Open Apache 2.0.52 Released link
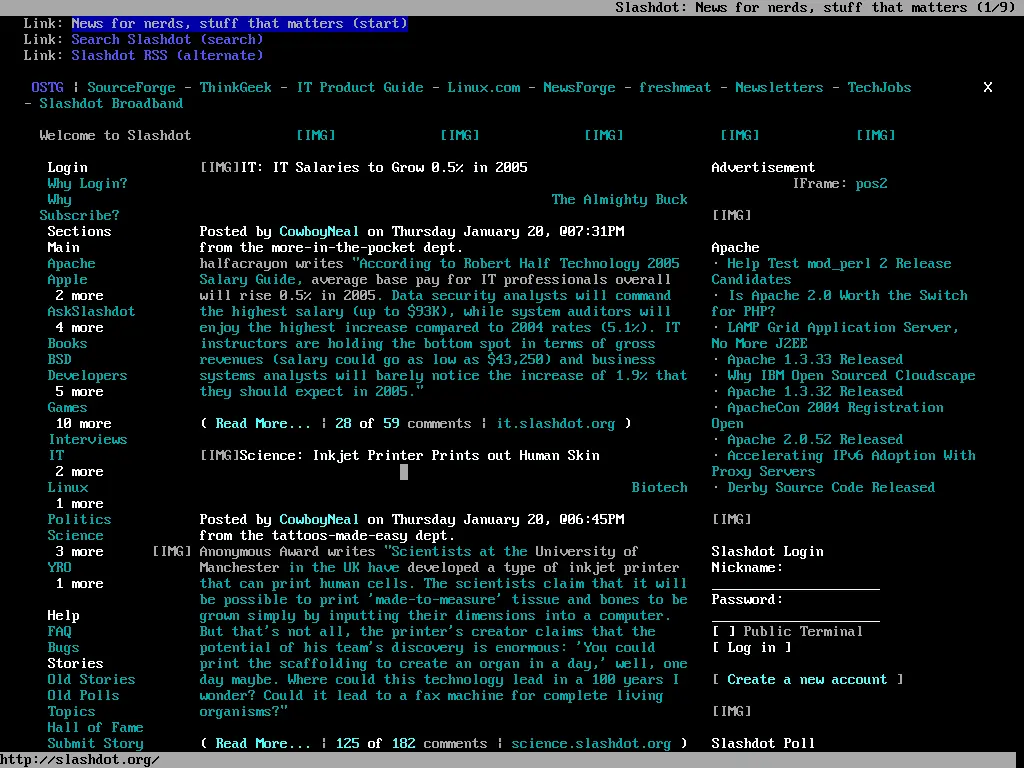Viewport: 1024px width, 768px height. [x=815, y=440]
